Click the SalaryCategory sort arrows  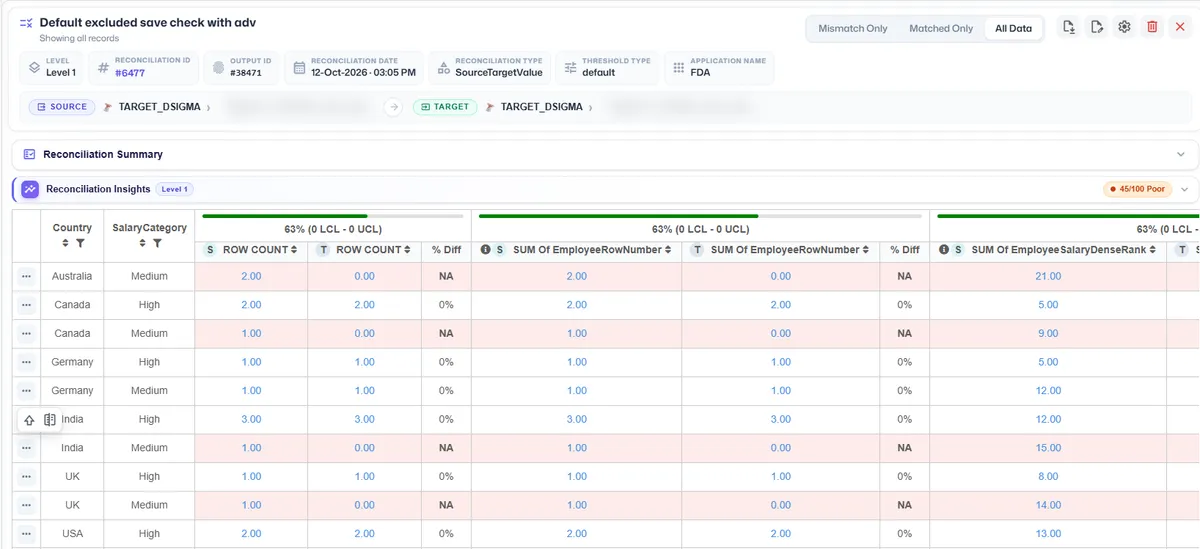pyautogui.click(x=143, y=243)
